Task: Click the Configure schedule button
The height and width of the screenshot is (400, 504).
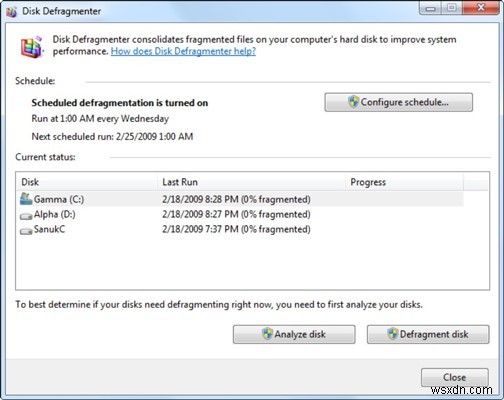Action: pos(399,102)
